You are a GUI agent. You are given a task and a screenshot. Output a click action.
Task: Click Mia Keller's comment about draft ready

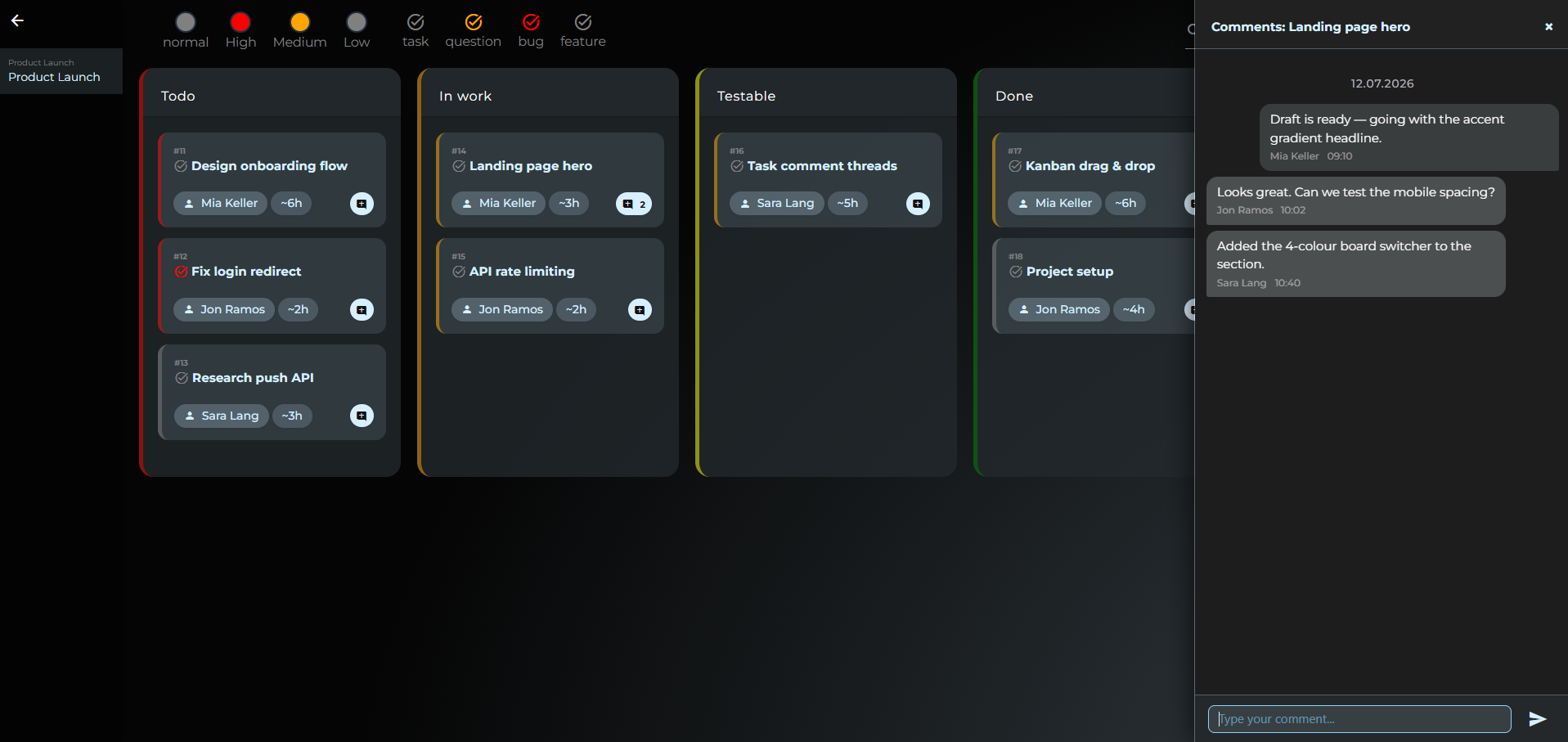tap(1409, 137)
